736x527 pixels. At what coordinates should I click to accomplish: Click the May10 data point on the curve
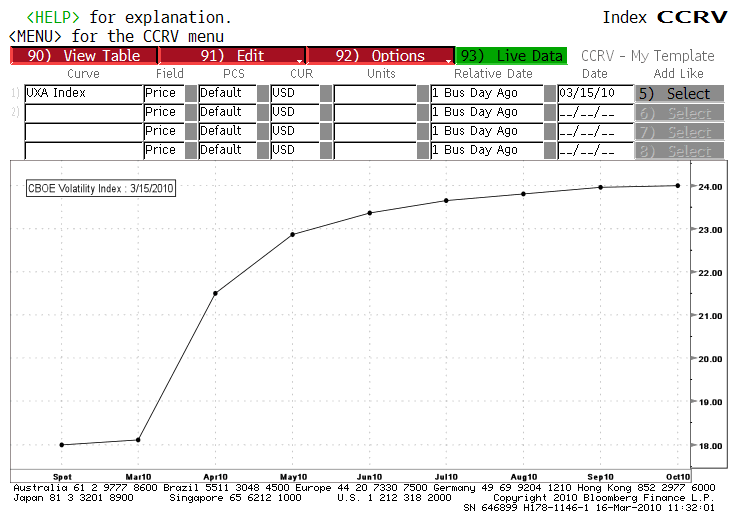pos(292,234)
